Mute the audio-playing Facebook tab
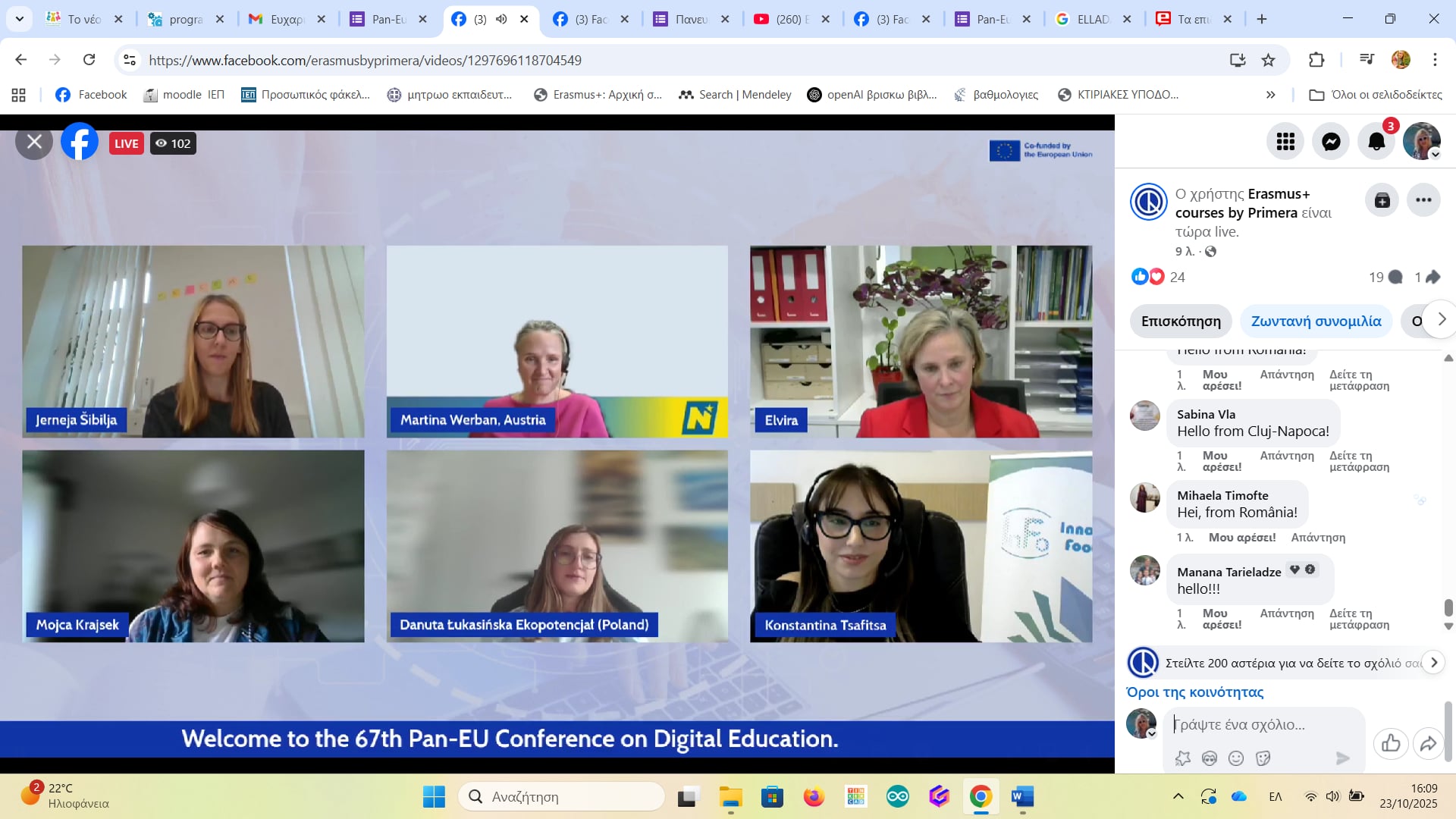1456x819 pixels. pyautogui.click(x=501, y=19)
